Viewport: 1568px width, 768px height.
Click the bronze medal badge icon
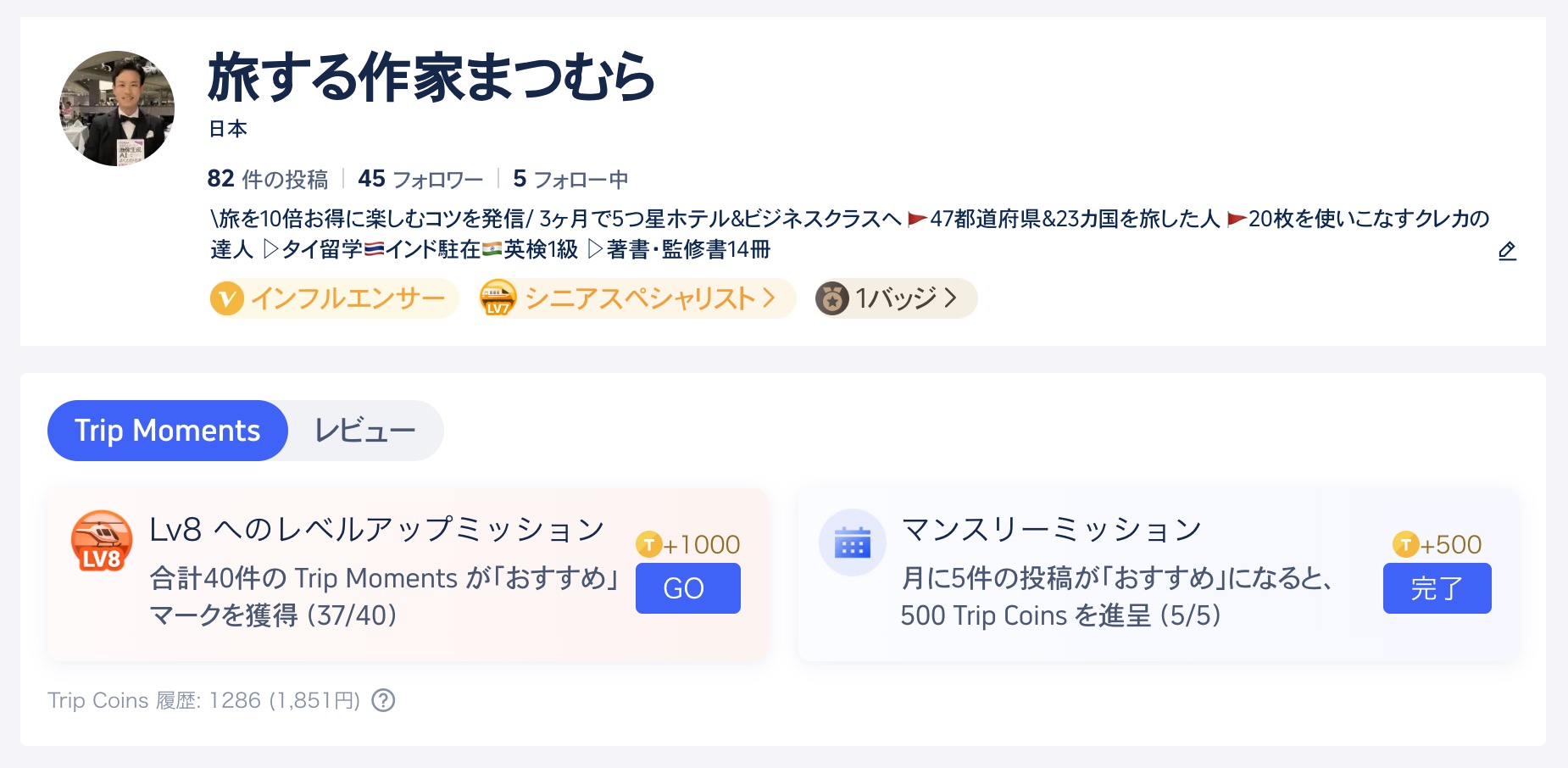[x=832, y=298]
